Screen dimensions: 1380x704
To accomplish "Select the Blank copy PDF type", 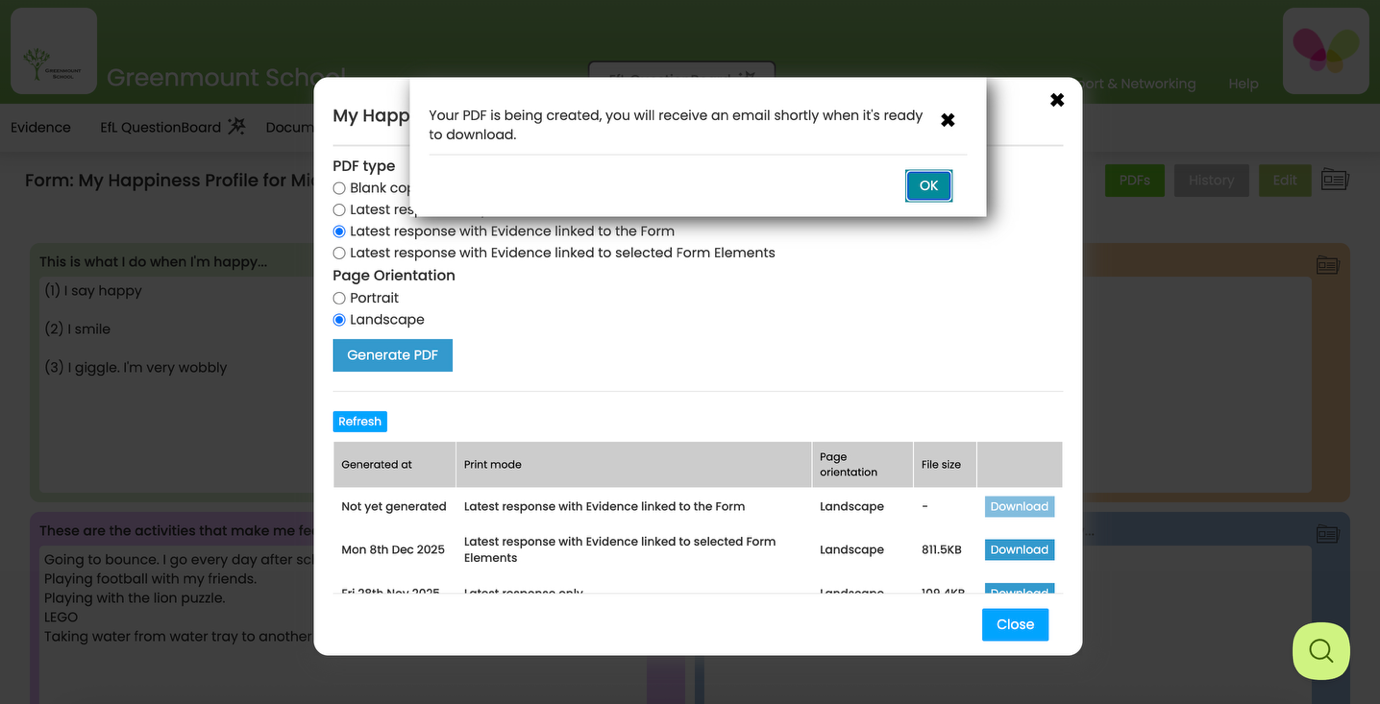I will click(x=338, y=188).
